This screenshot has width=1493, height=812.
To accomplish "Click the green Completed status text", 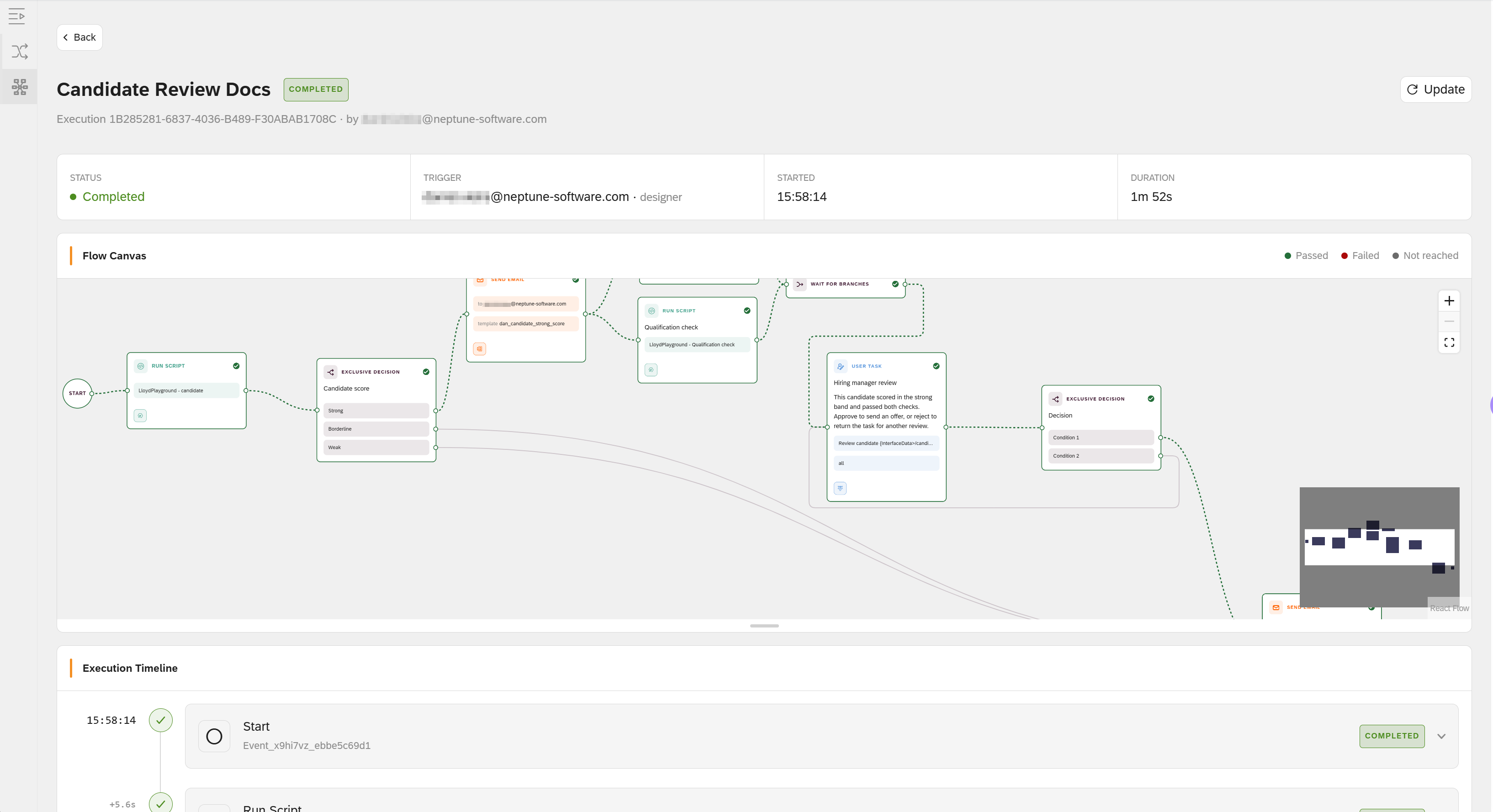I will click(x=114, y=197).
